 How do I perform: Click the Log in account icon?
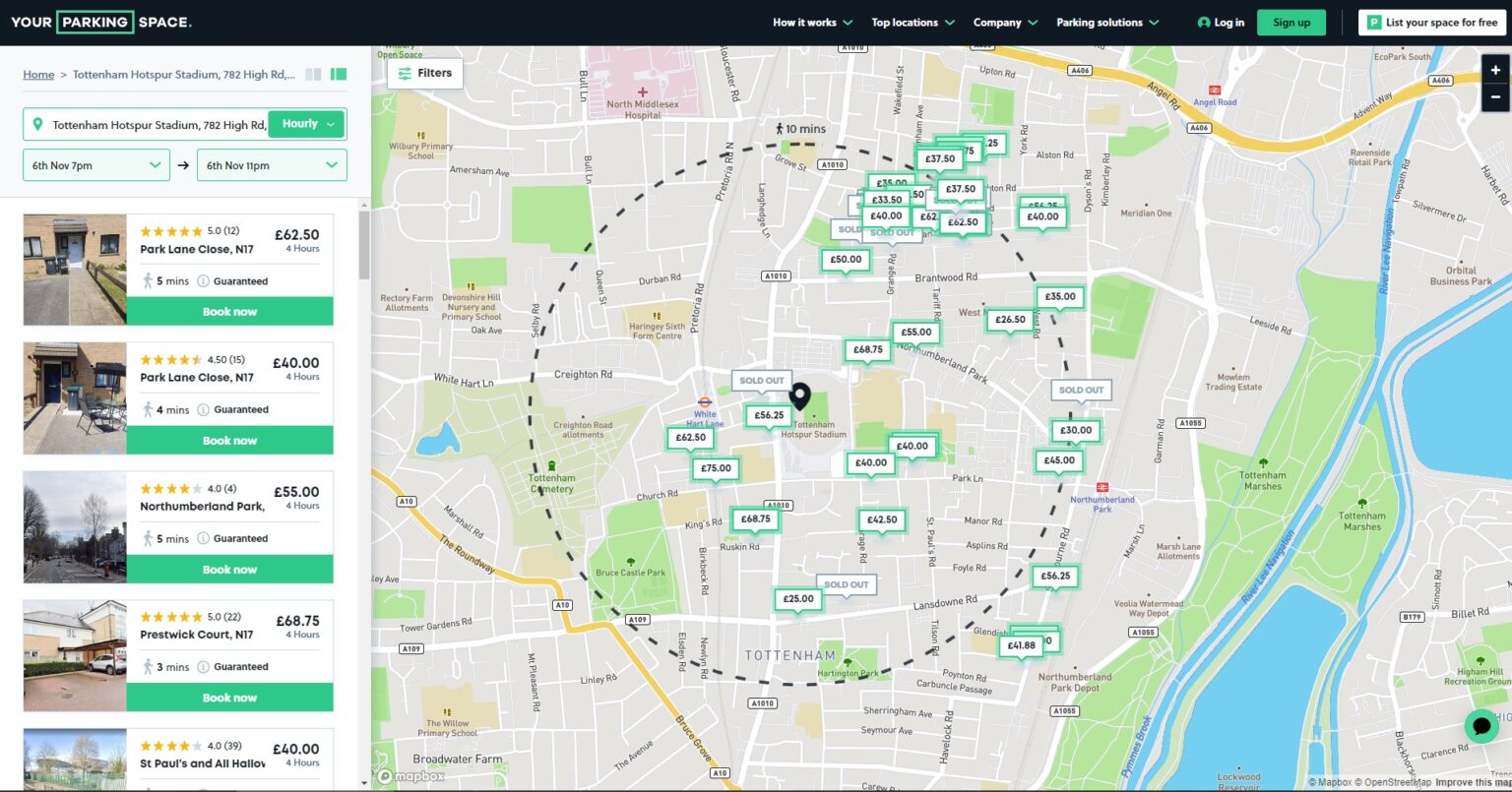point(1202,22)
